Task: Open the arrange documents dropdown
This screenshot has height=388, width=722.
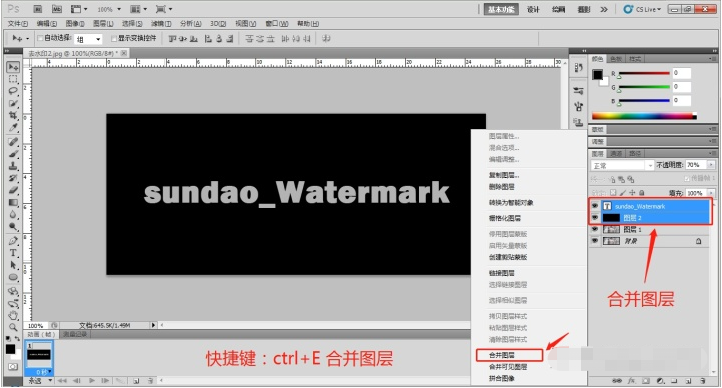Action: (x=139, y=9)
